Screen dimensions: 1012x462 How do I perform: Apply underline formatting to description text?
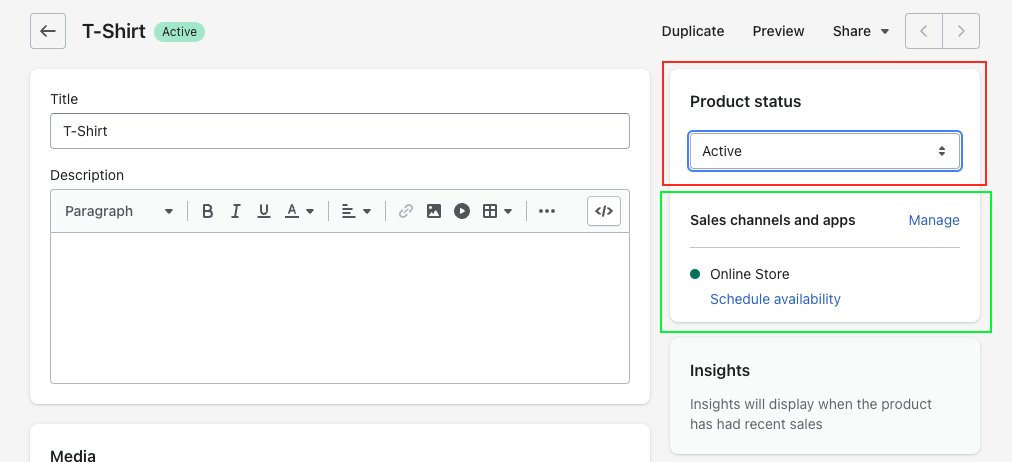pos(264,211)
